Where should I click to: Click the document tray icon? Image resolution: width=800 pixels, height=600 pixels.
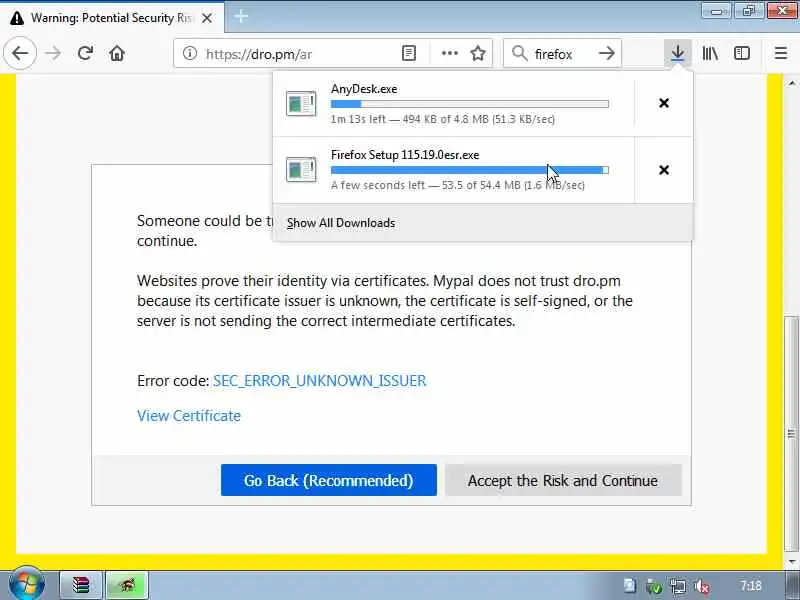coord(630,586)
